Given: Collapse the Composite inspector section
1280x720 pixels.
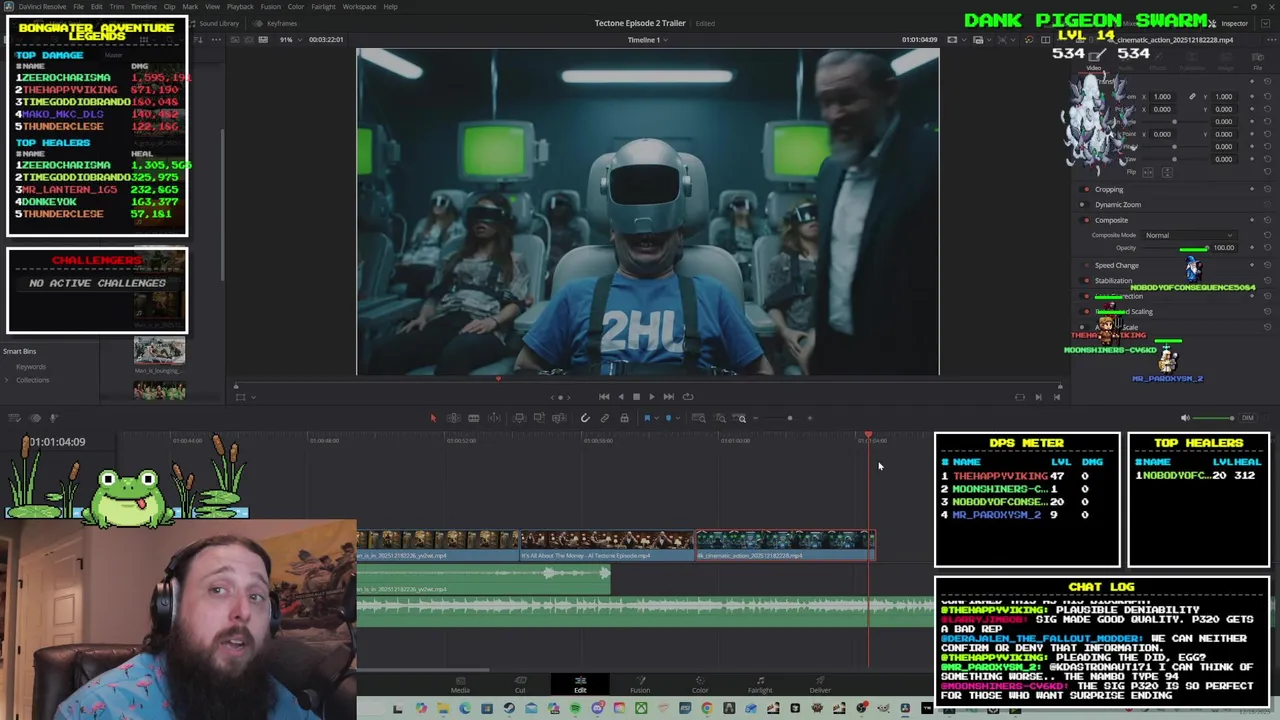Looking at the screenshot, I should pos(1111,220).
